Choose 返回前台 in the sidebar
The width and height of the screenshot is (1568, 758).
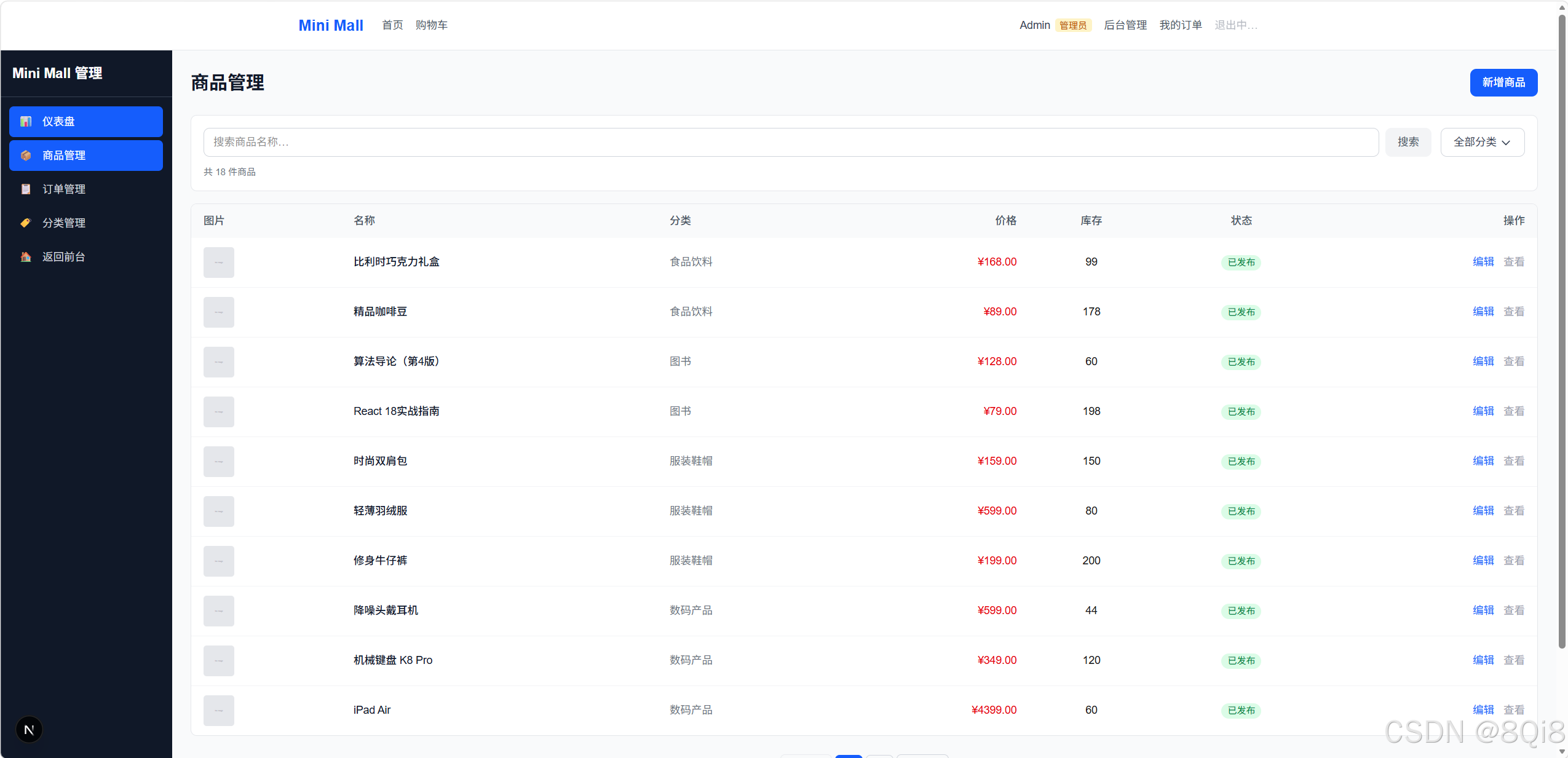[x=86, y=257]
